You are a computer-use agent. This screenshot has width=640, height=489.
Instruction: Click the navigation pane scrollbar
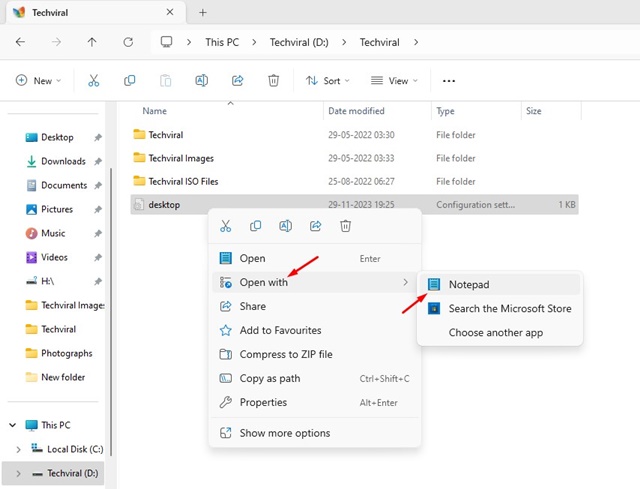[x=111, y=312]
